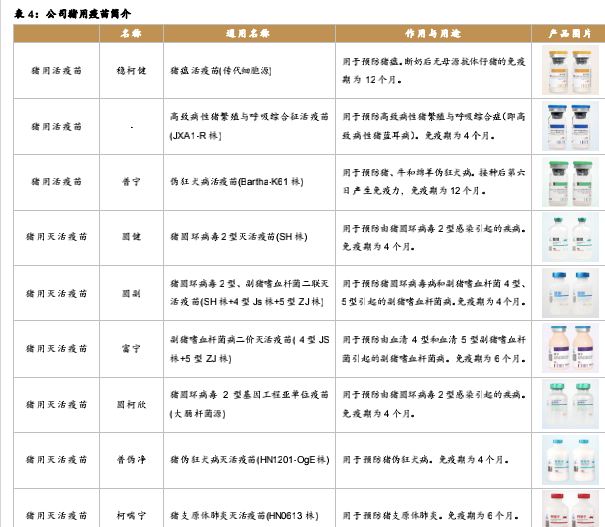
Task: Select the product name "柯喘宁"
Action: click(x=131, y=515)
